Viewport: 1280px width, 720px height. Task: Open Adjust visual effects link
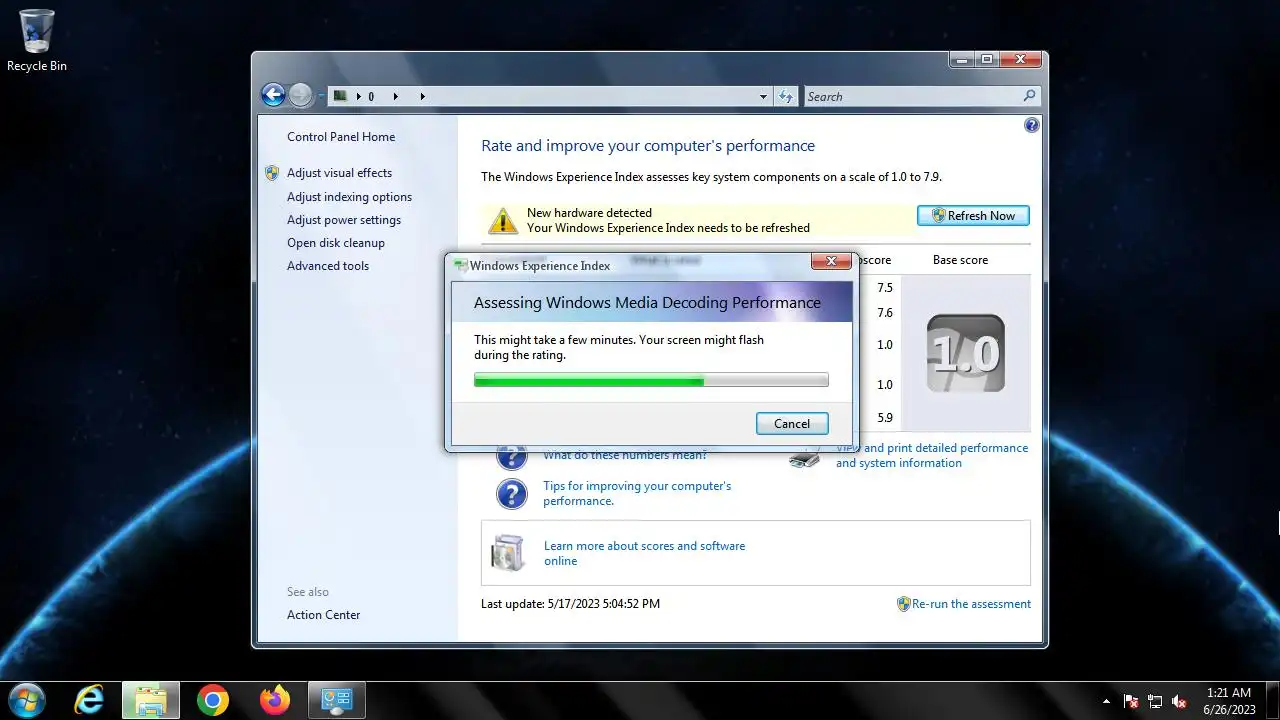(x=339, y=173)
